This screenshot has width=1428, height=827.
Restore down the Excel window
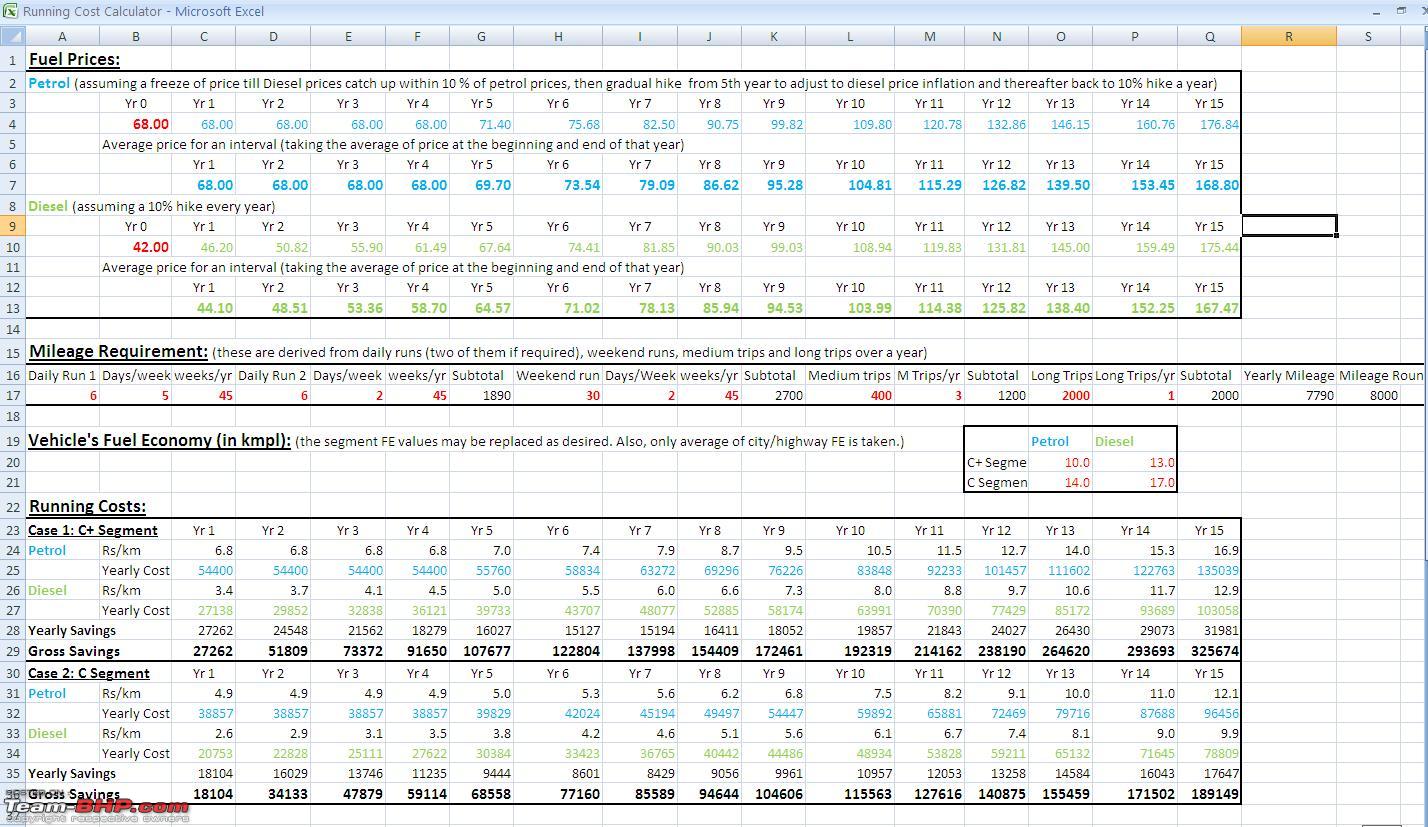(x=1401, y=10)
